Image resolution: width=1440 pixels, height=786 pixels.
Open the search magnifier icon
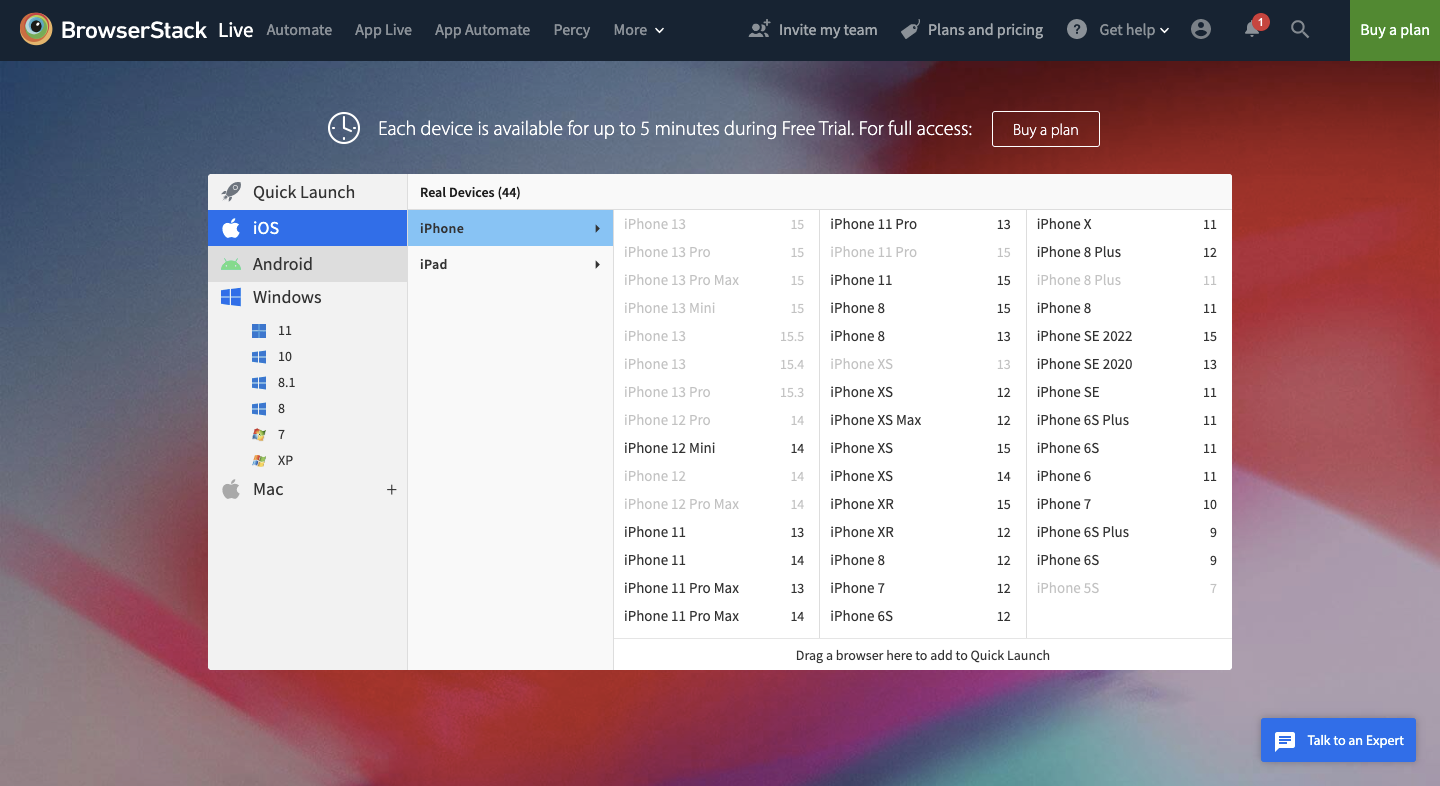pyautogui.click(x=1299, y=29)
